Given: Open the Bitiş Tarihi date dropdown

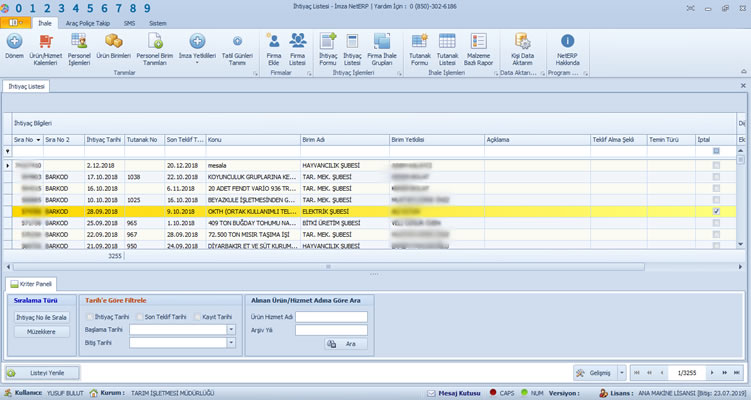Looking at the screenshot, I should 231,343.
